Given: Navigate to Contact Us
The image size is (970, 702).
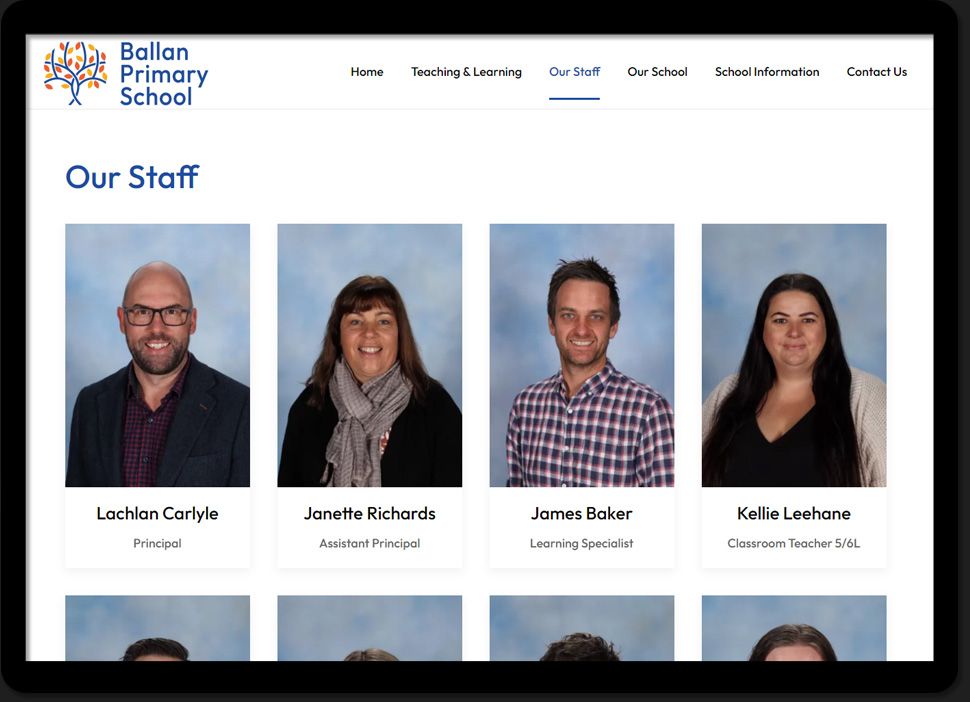Looking at the screenshot, I should [x=876, y=72].
